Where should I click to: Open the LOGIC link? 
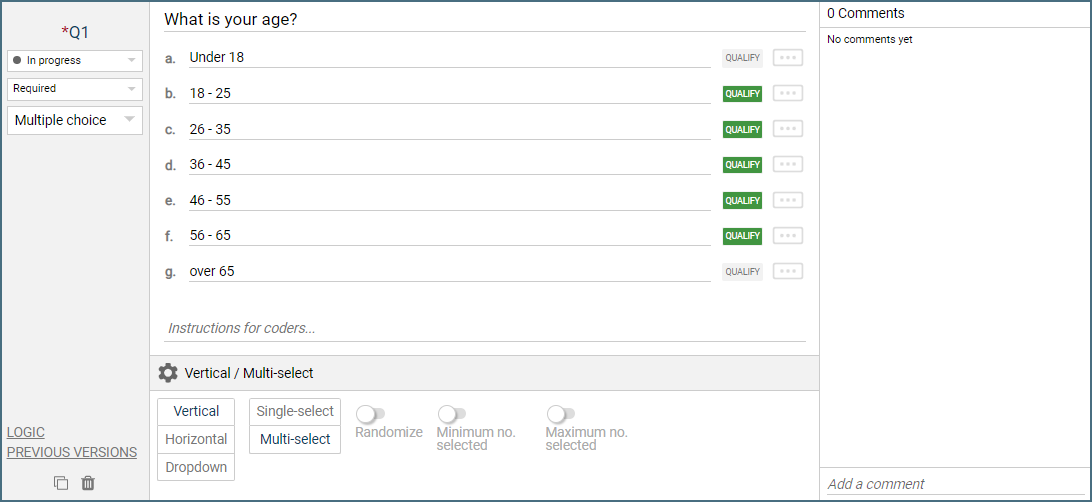coord(26,432)
